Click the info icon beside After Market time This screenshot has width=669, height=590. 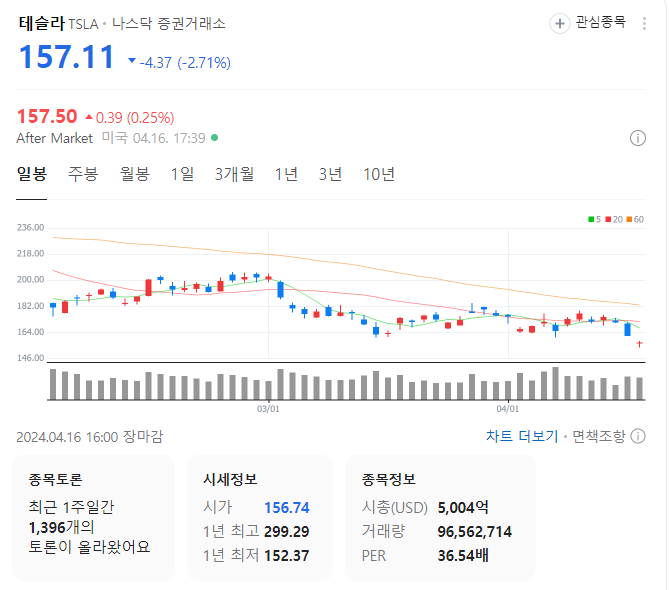click(x=637, y=138)
